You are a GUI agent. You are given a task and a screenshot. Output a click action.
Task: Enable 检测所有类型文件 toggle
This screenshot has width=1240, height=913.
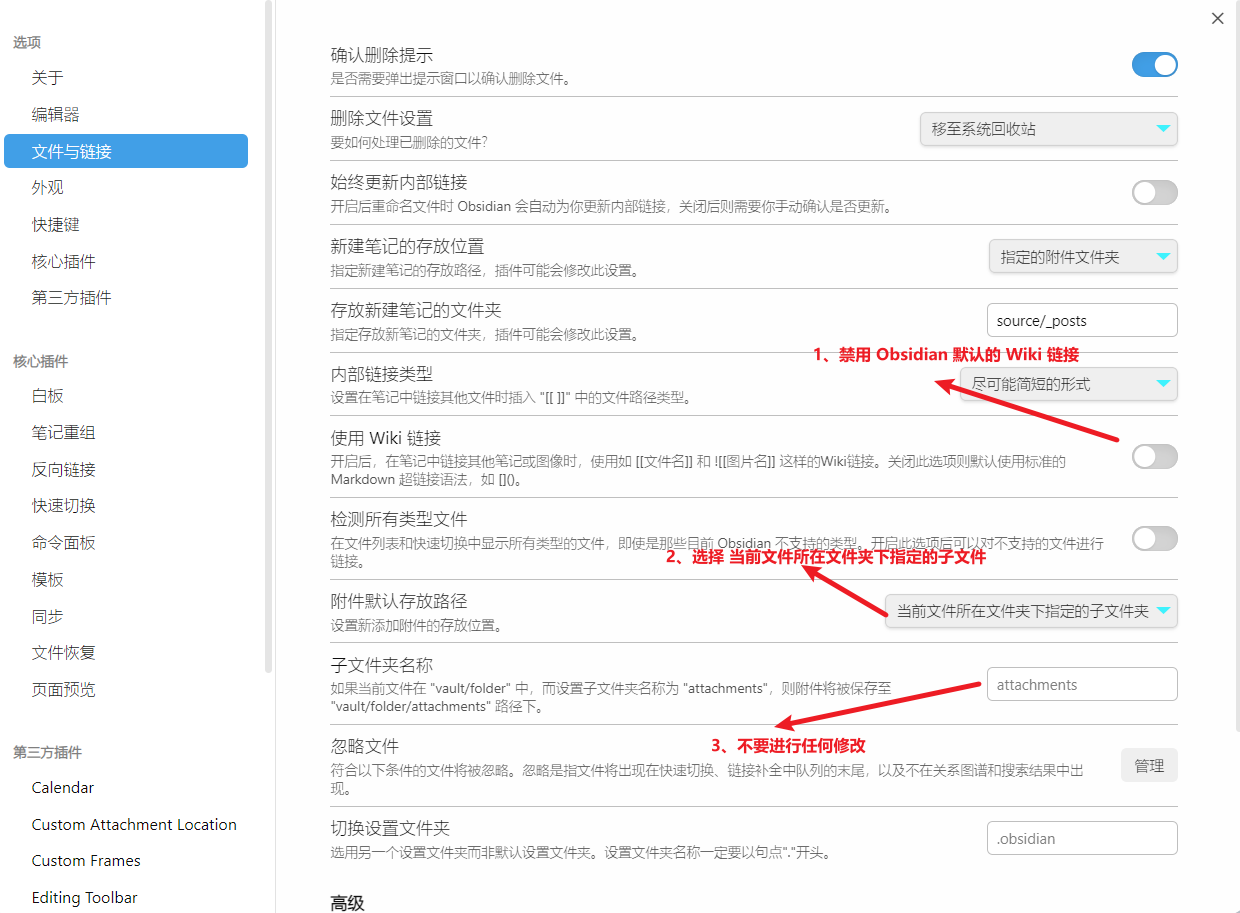point(1154,539)
